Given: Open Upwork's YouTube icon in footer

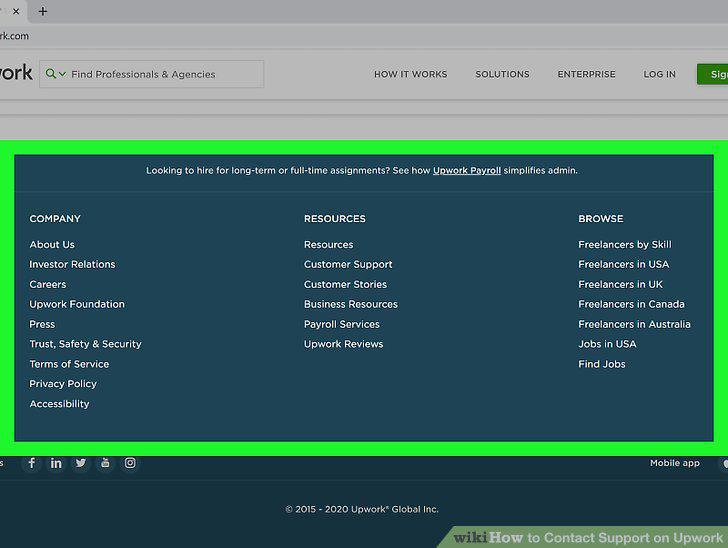Looking at the screenshot, I should click(105, 463).
